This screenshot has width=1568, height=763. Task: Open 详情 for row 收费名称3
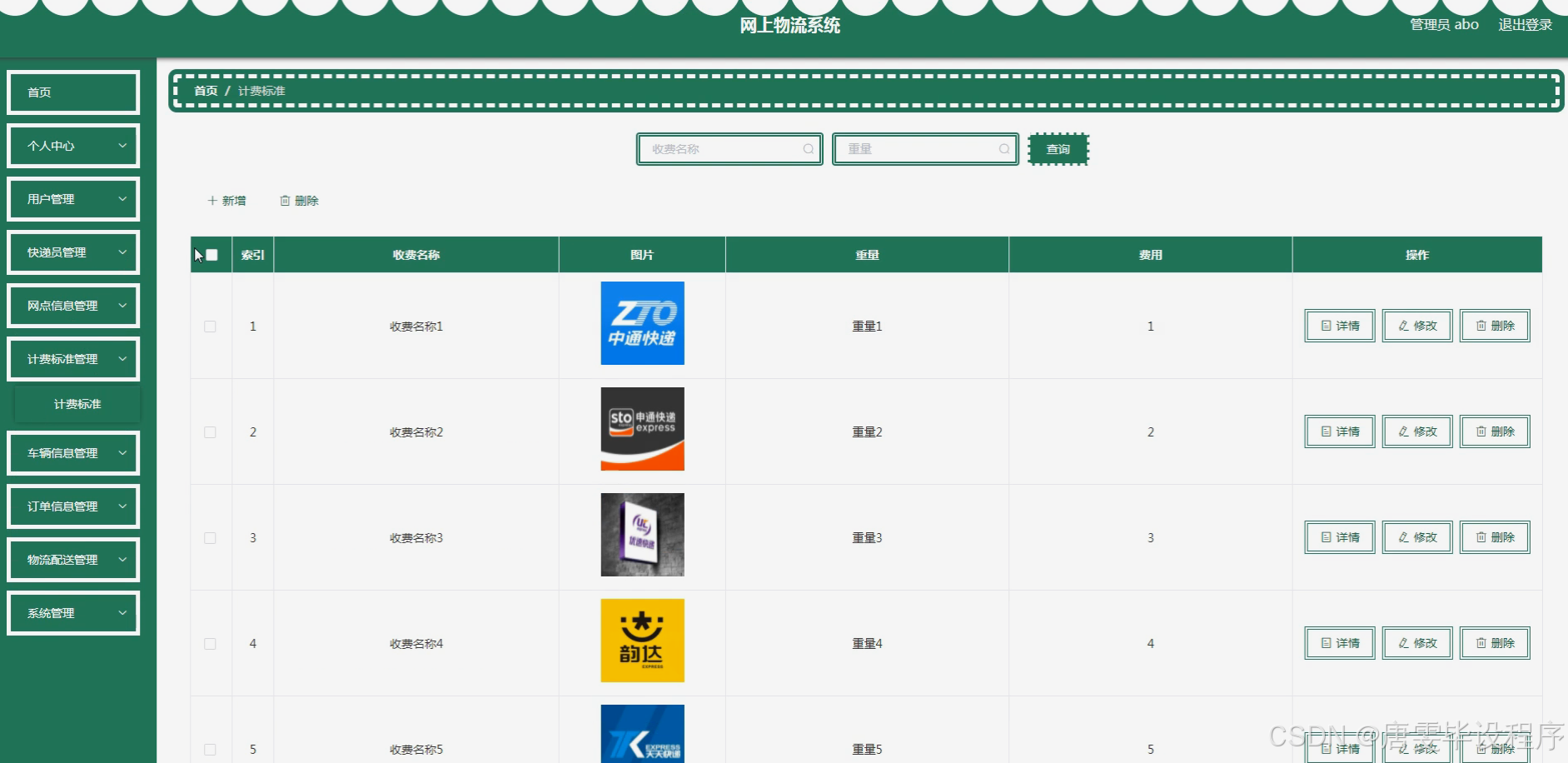pyautogui.click(x=1340, y=537)
